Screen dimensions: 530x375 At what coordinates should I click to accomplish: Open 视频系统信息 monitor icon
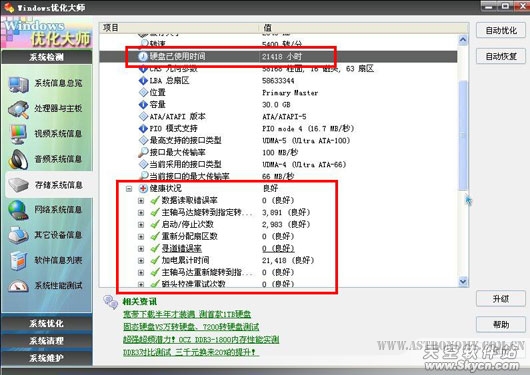pyautogui.click(x=18, y=134)
